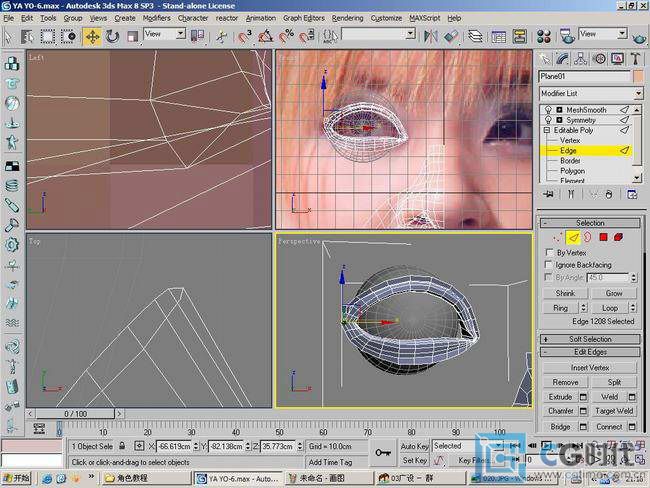650x488 pixels.
Task: Click the Quick Render teapot icon
Action: (x=640, y=37)
